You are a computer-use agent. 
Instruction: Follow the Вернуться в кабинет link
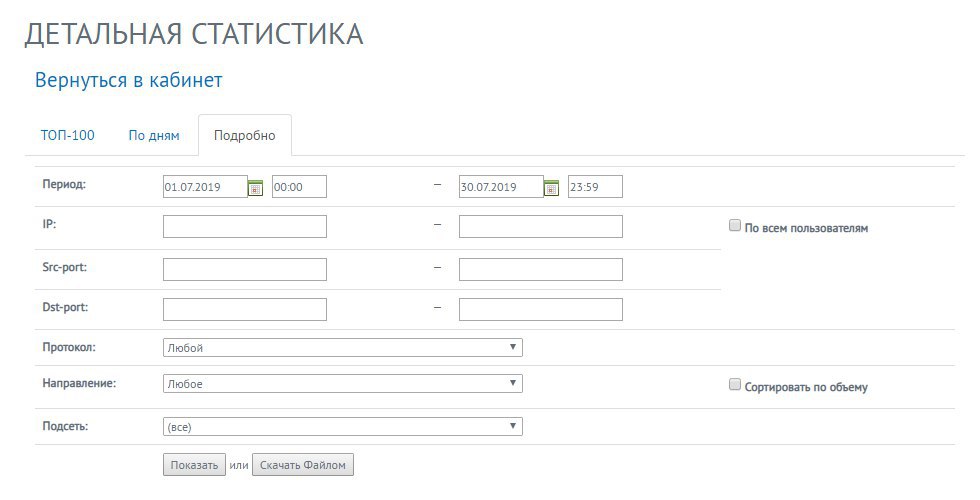[129, 80]
